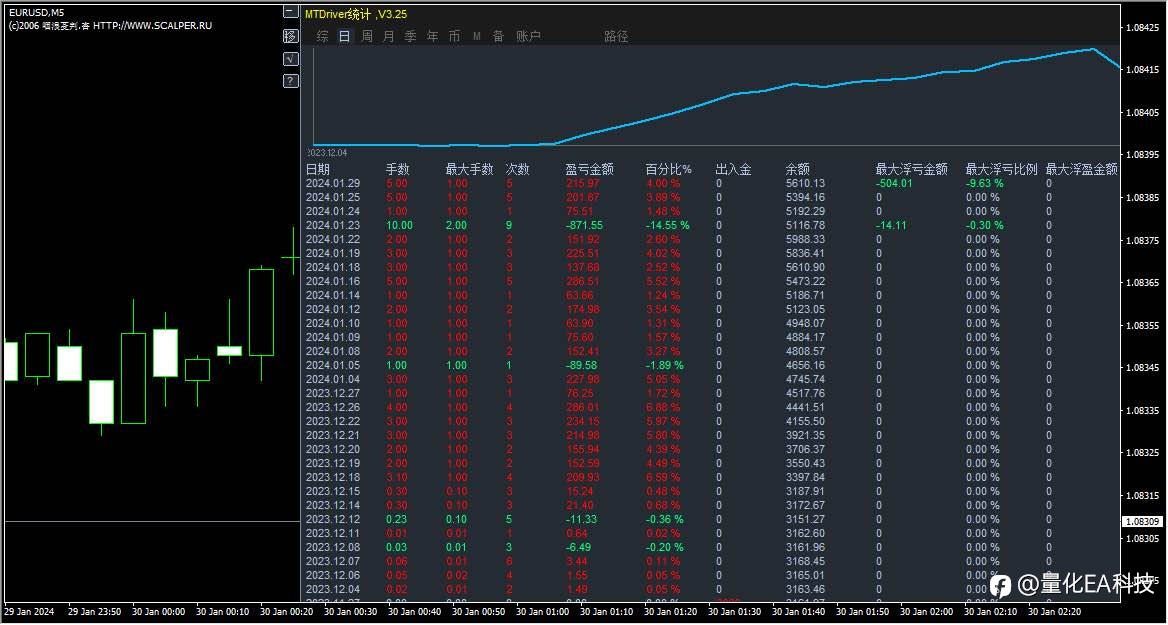Viewport: 1168px width, 625px height.
Task: Switch to the 月 monthly tab
Action: point(388,36)
